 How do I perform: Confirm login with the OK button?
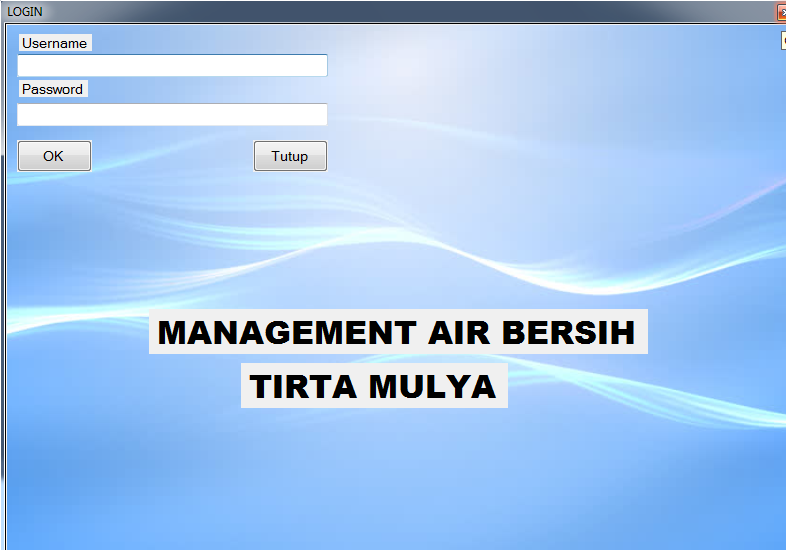tap(55, 156)
